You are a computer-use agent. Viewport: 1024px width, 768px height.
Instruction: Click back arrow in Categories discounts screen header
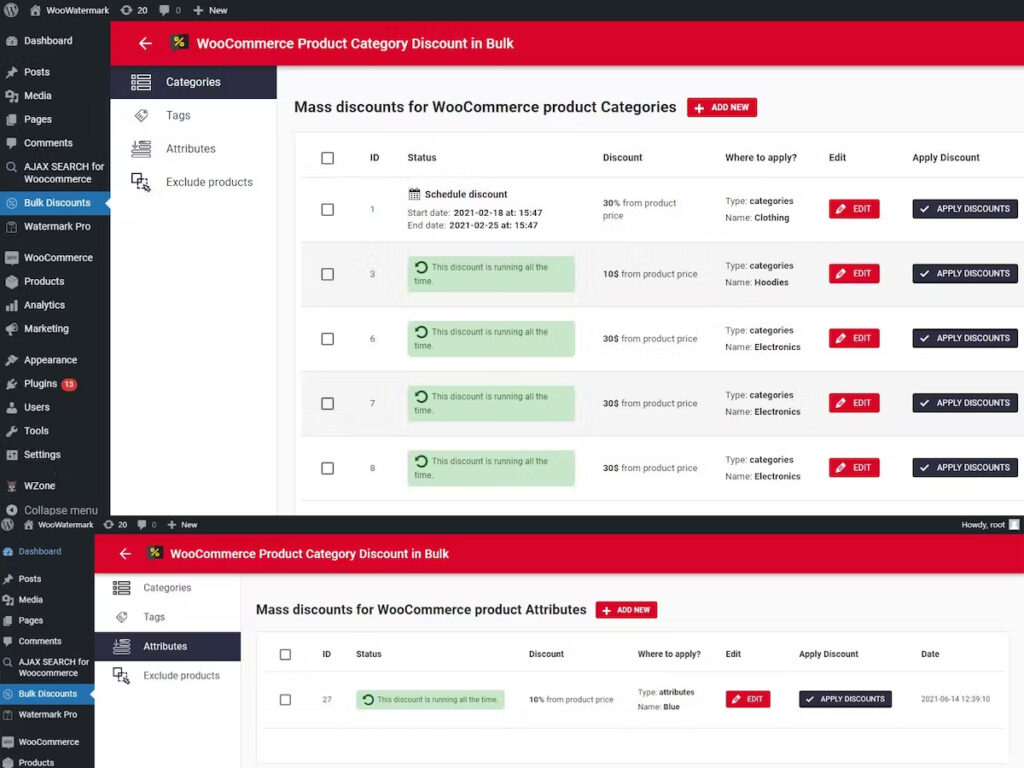[x=145, y=44]
